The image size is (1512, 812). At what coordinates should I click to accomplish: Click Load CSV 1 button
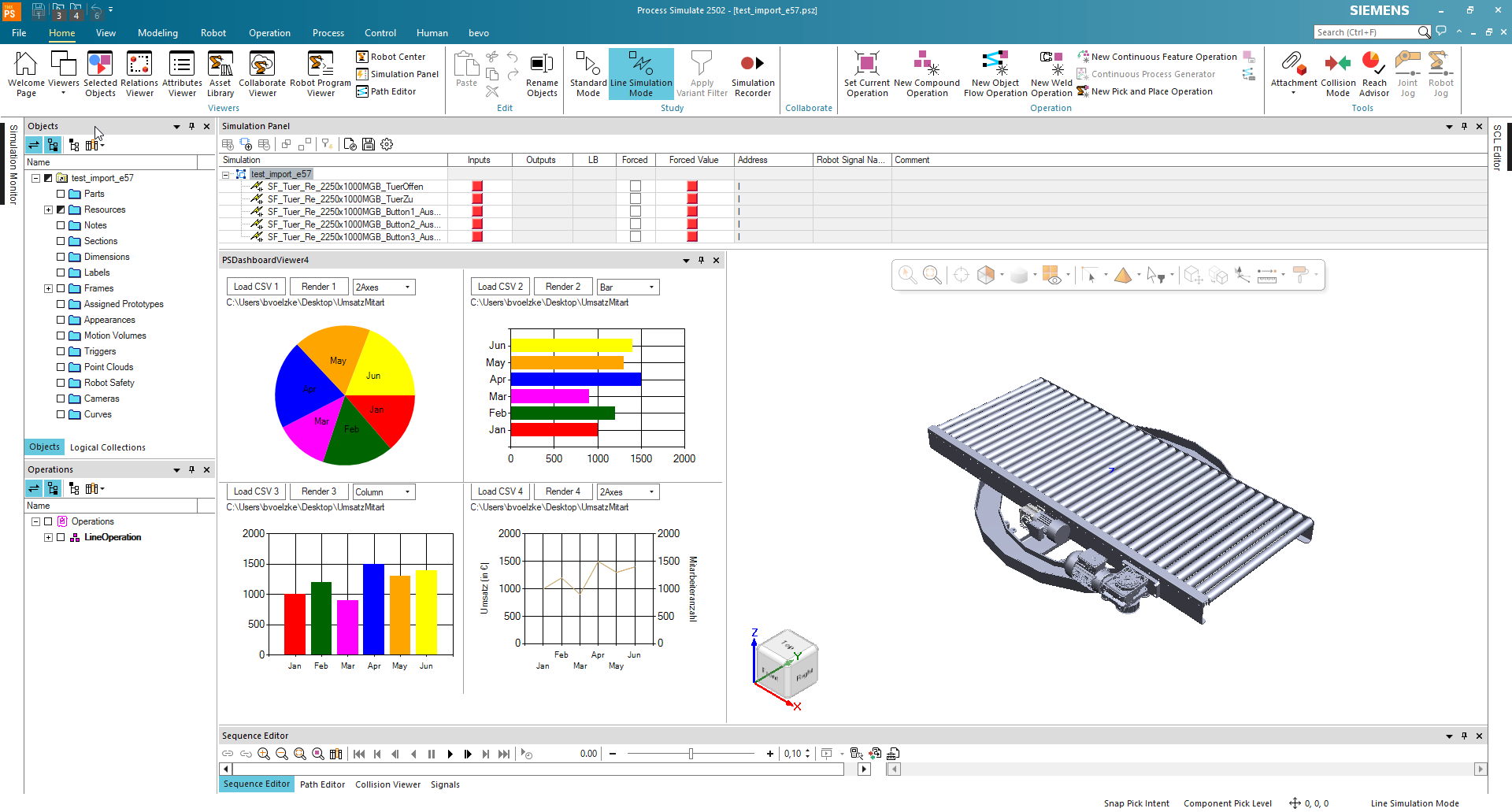pos(256,287)
